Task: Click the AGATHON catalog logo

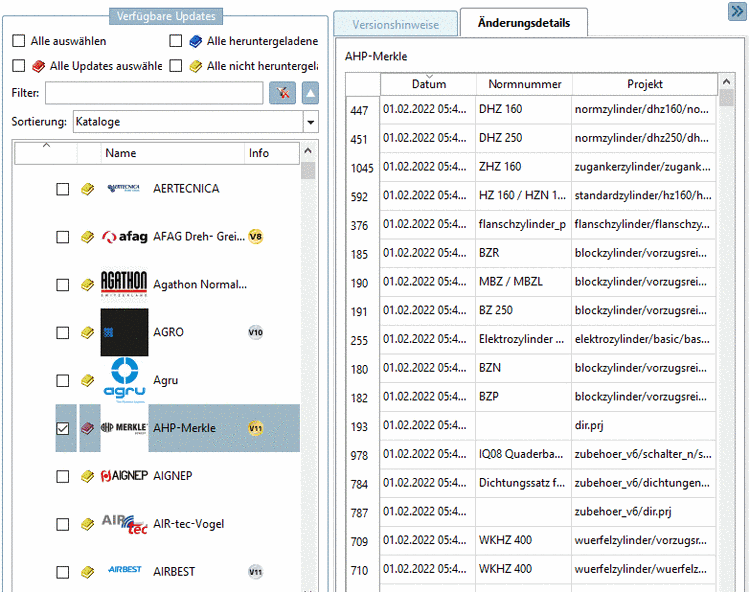Action: (124, 284)
